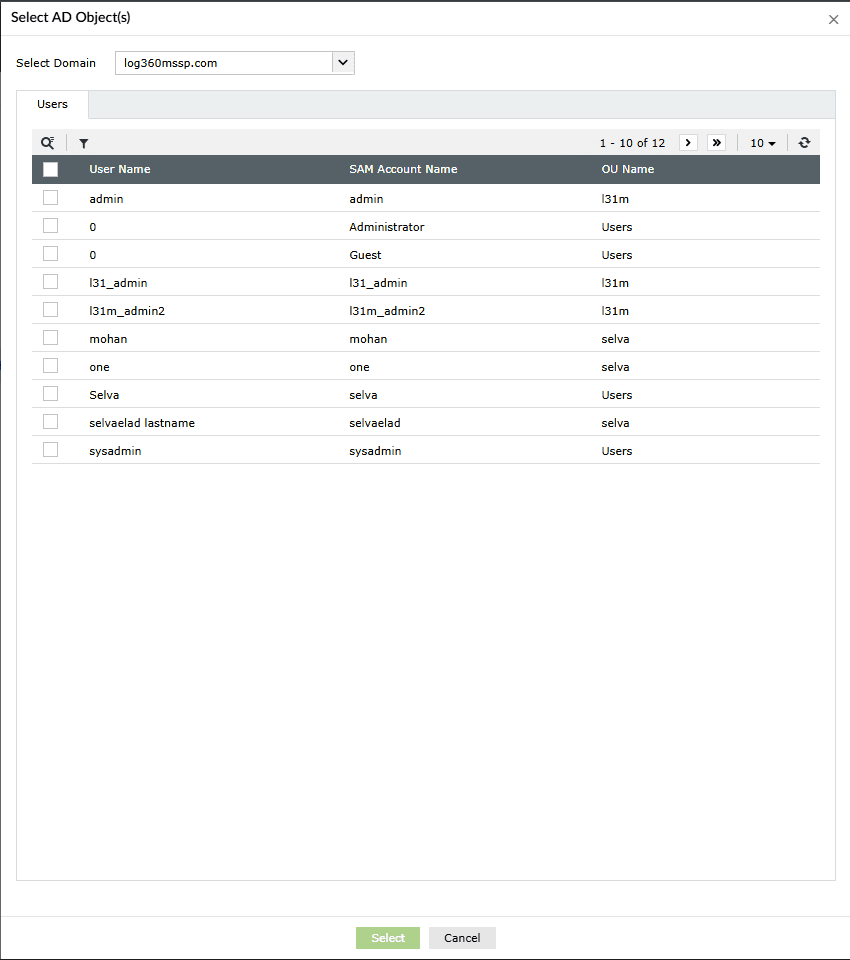The image size is (850, 960).
Task: Click the Cancel button
Action: pos(462,938)
